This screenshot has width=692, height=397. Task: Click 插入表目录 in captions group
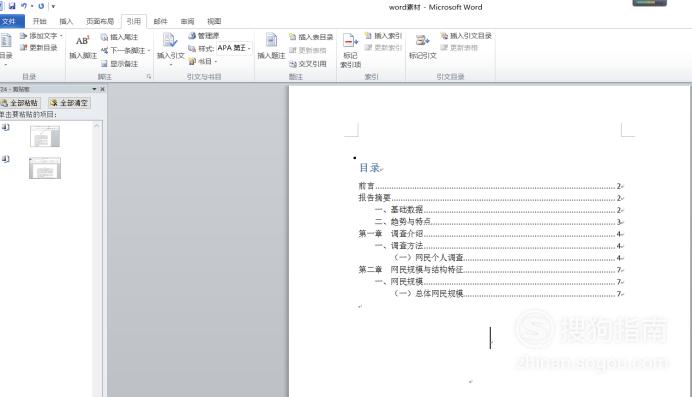[x=311, y=37]
